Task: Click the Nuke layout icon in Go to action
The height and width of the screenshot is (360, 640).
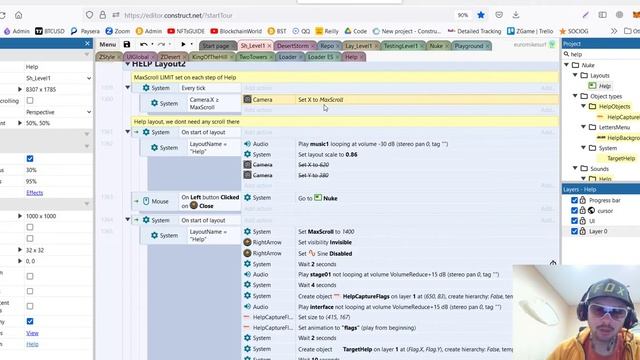Action: tap(318, 198)
